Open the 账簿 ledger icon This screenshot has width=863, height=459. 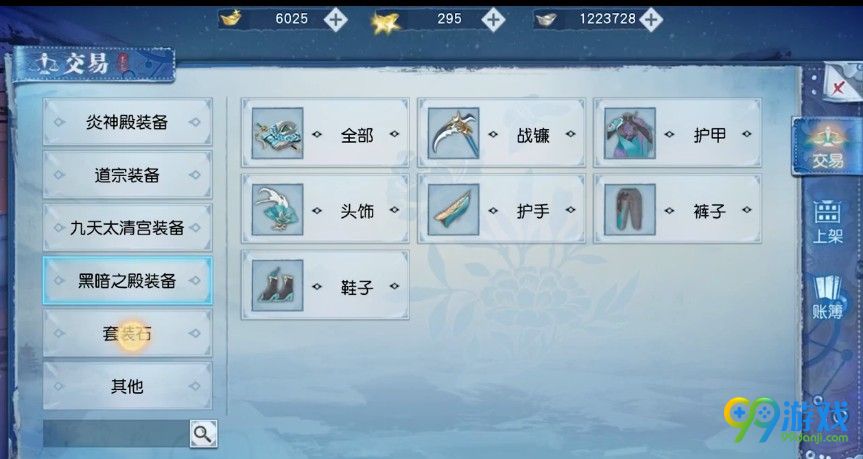point(828,298)
